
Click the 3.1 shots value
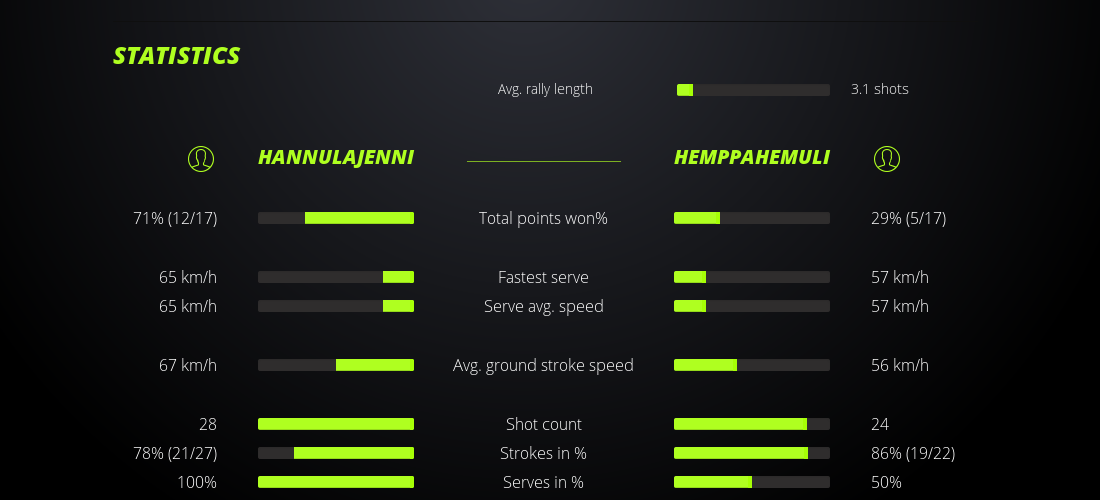(x=880, y=89)
